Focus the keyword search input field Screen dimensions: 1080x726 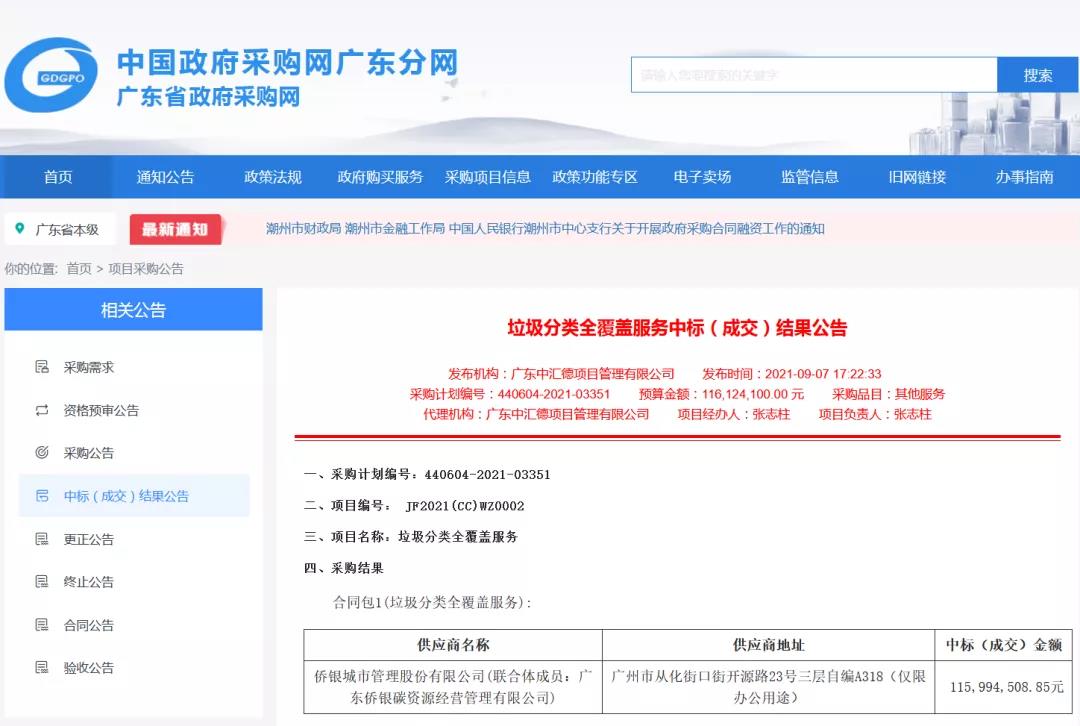[x=814, y=75]
